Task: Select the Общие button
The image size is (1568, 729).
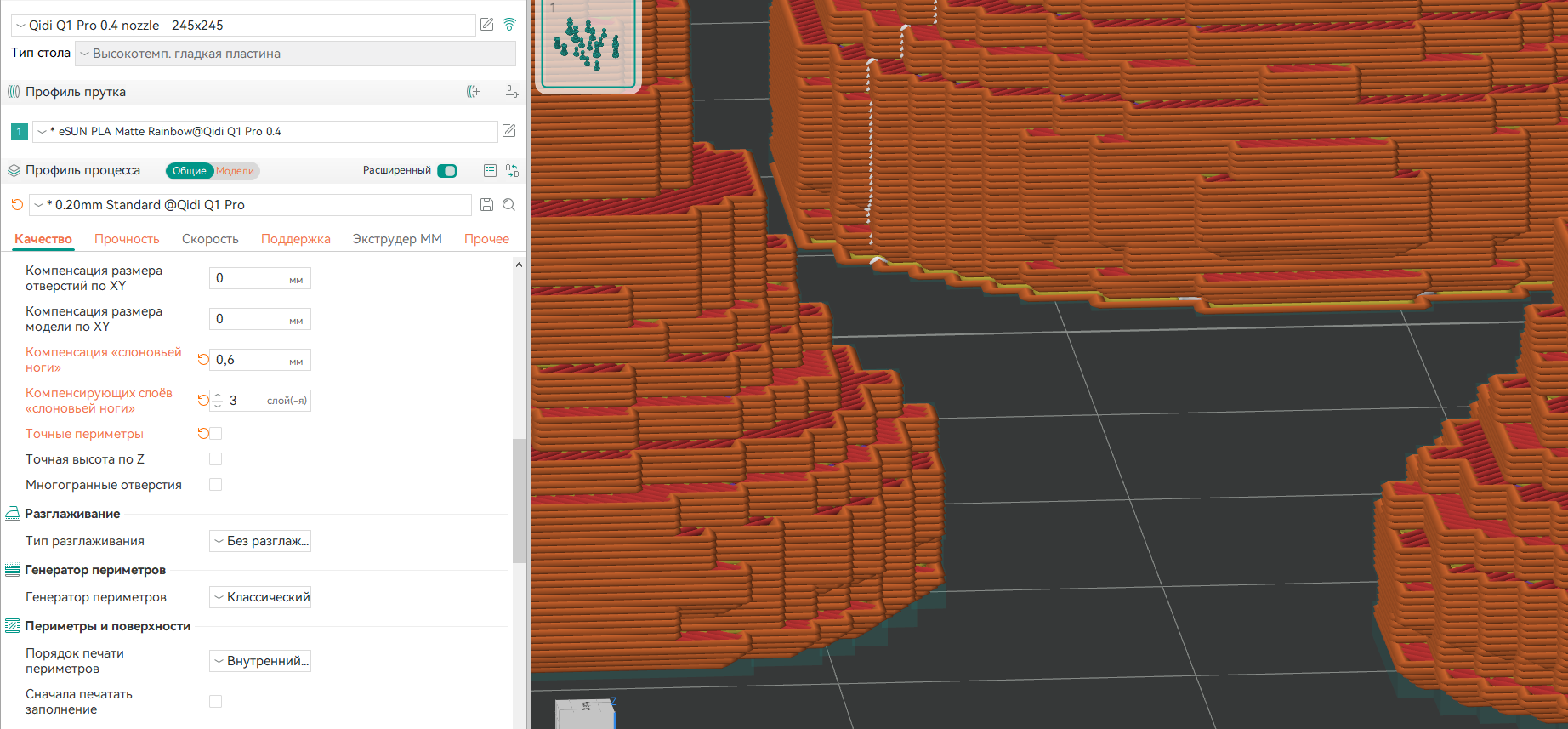Action: point(189,171)
